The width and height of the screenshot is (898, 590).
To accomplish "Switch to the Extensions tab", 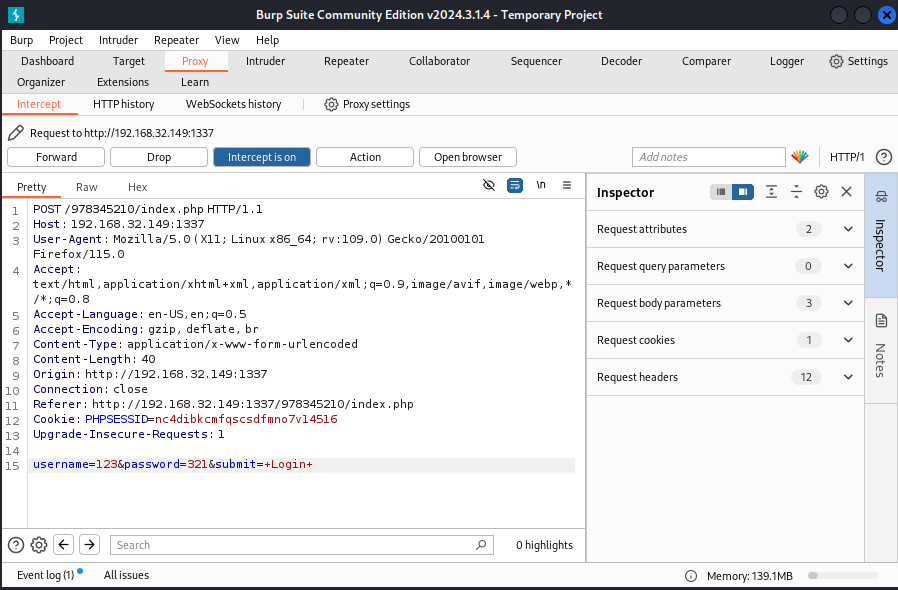I will 123,82.
